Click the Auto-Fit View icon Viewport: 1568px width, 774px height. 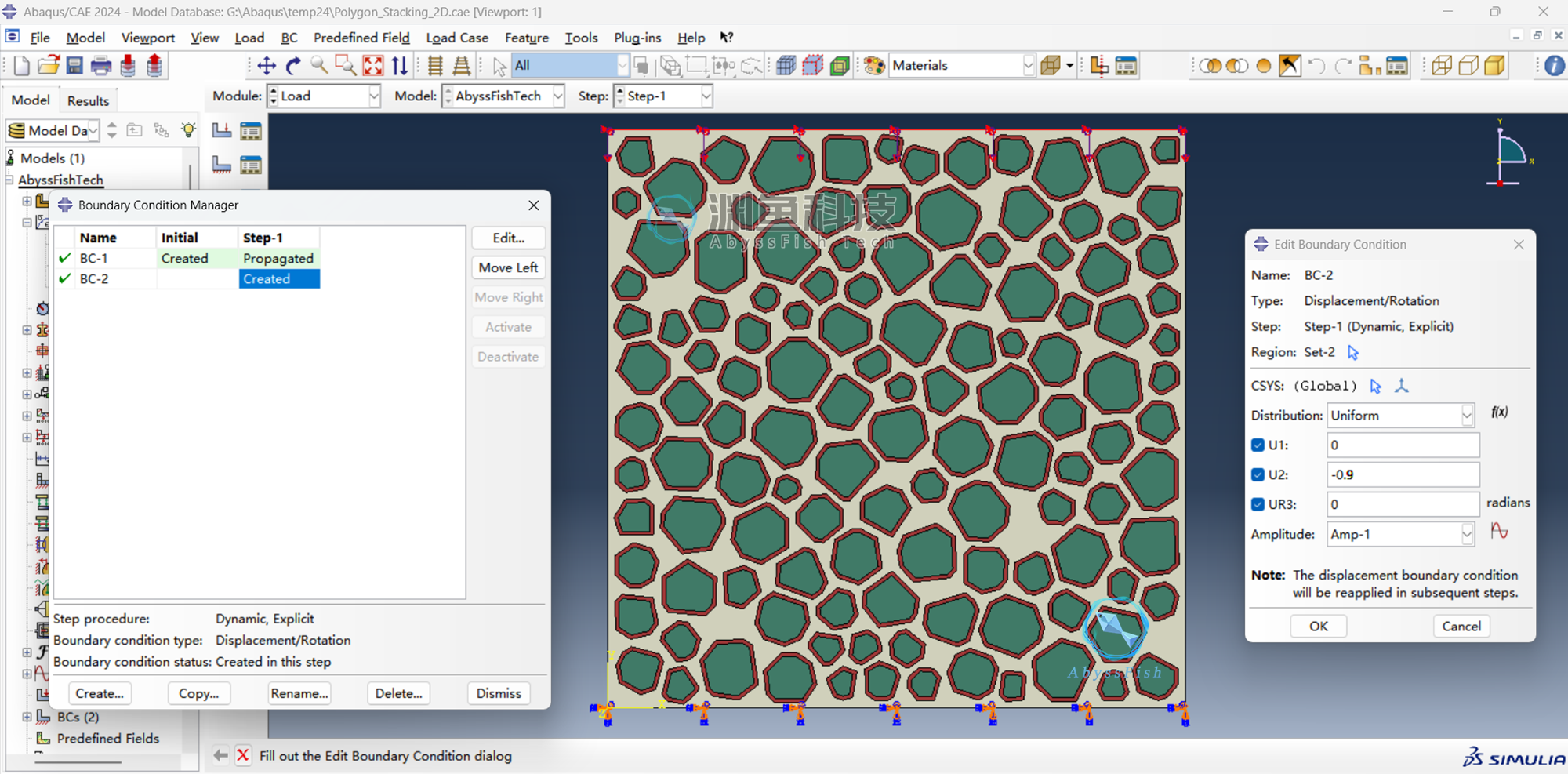[373, 66]
